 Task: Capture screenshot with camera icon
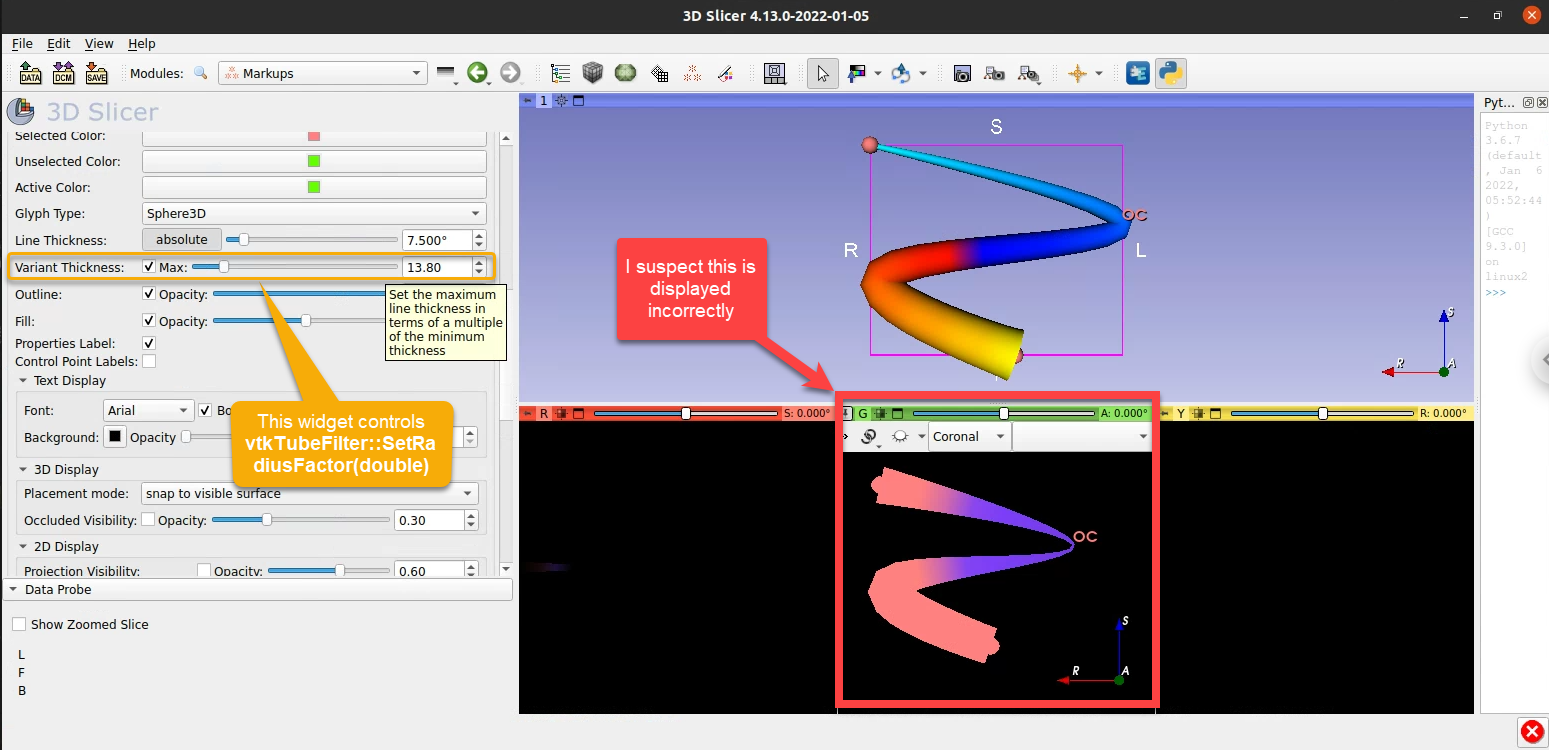click(x=962, y=73)
